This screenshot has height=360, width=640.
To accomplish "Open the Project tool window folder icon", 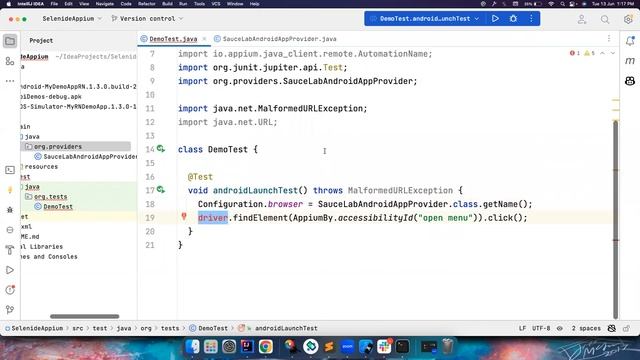I will point(10,41).
